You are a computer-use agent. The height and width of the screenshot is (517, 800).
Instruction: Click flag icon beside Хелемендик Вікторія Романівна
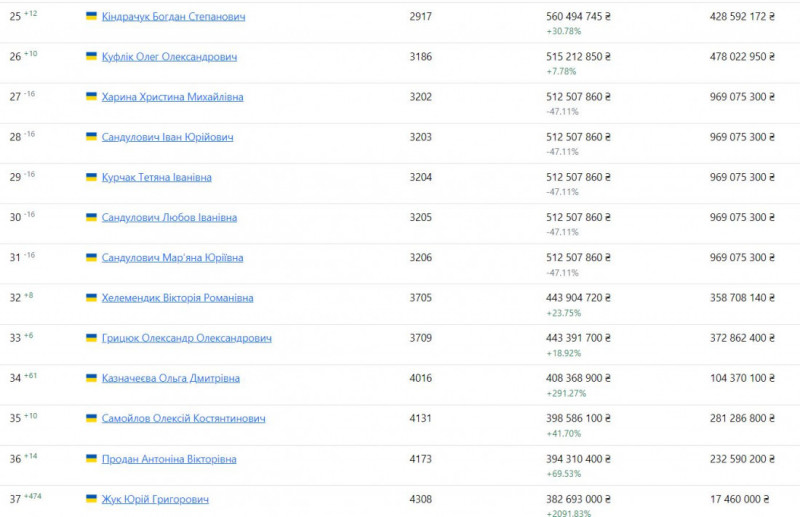coord(91,298)
